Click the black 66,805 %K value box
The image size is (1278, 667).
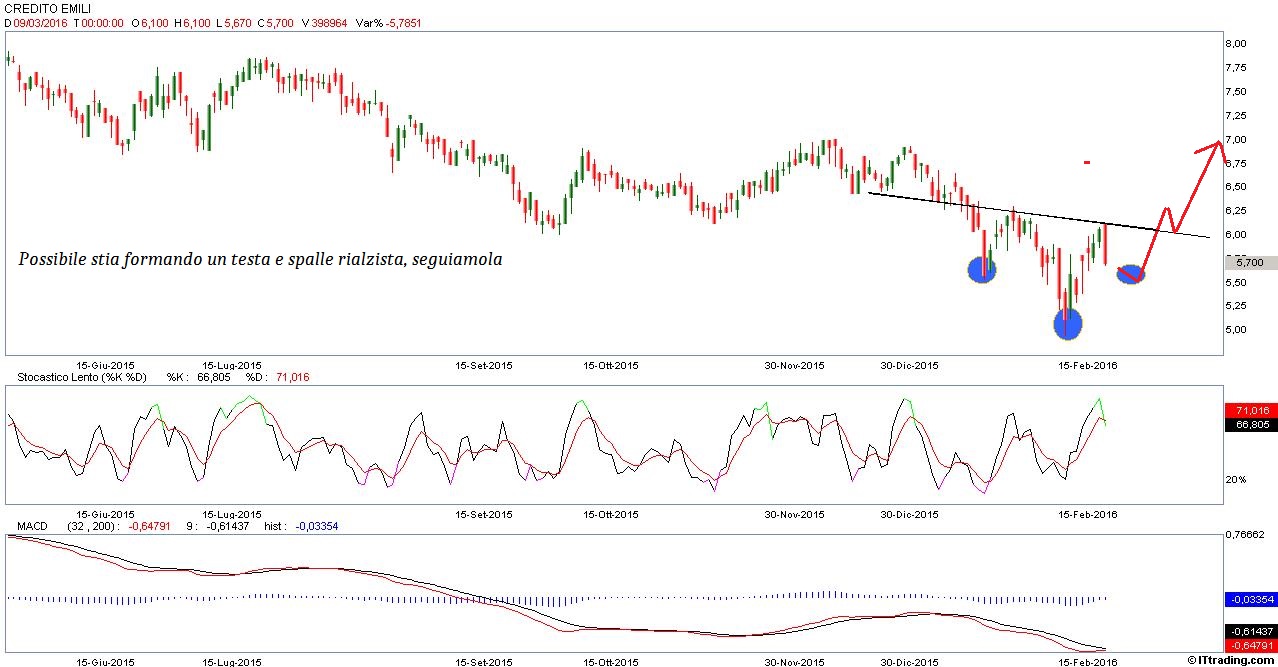click(x=1250, y=425)
